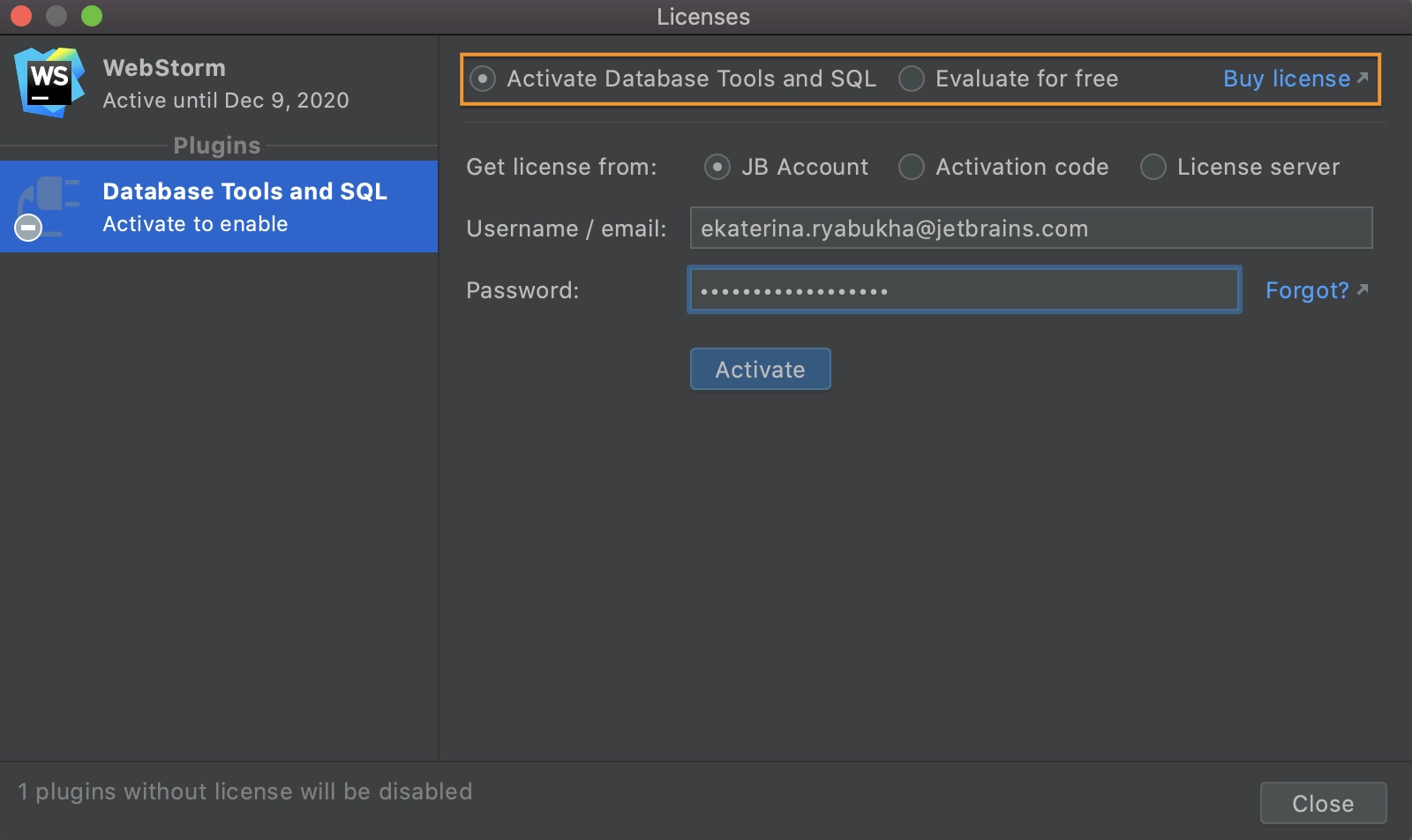1412x840 pixels.
Task: Click the Activate button
Action: tap(761, 369)
